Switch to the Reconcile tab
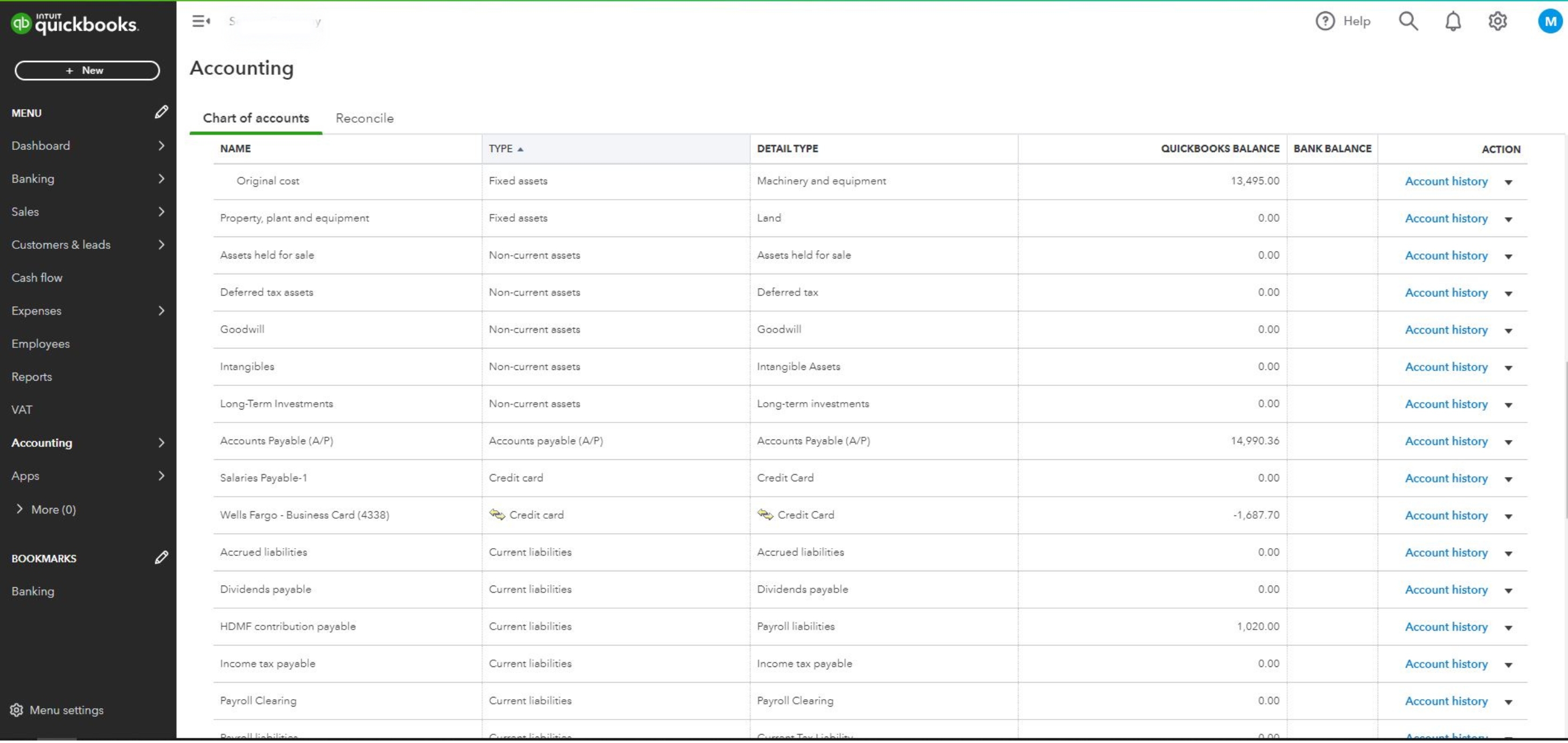This screenshot has height=743, width=1568. (x=364, y=118)
